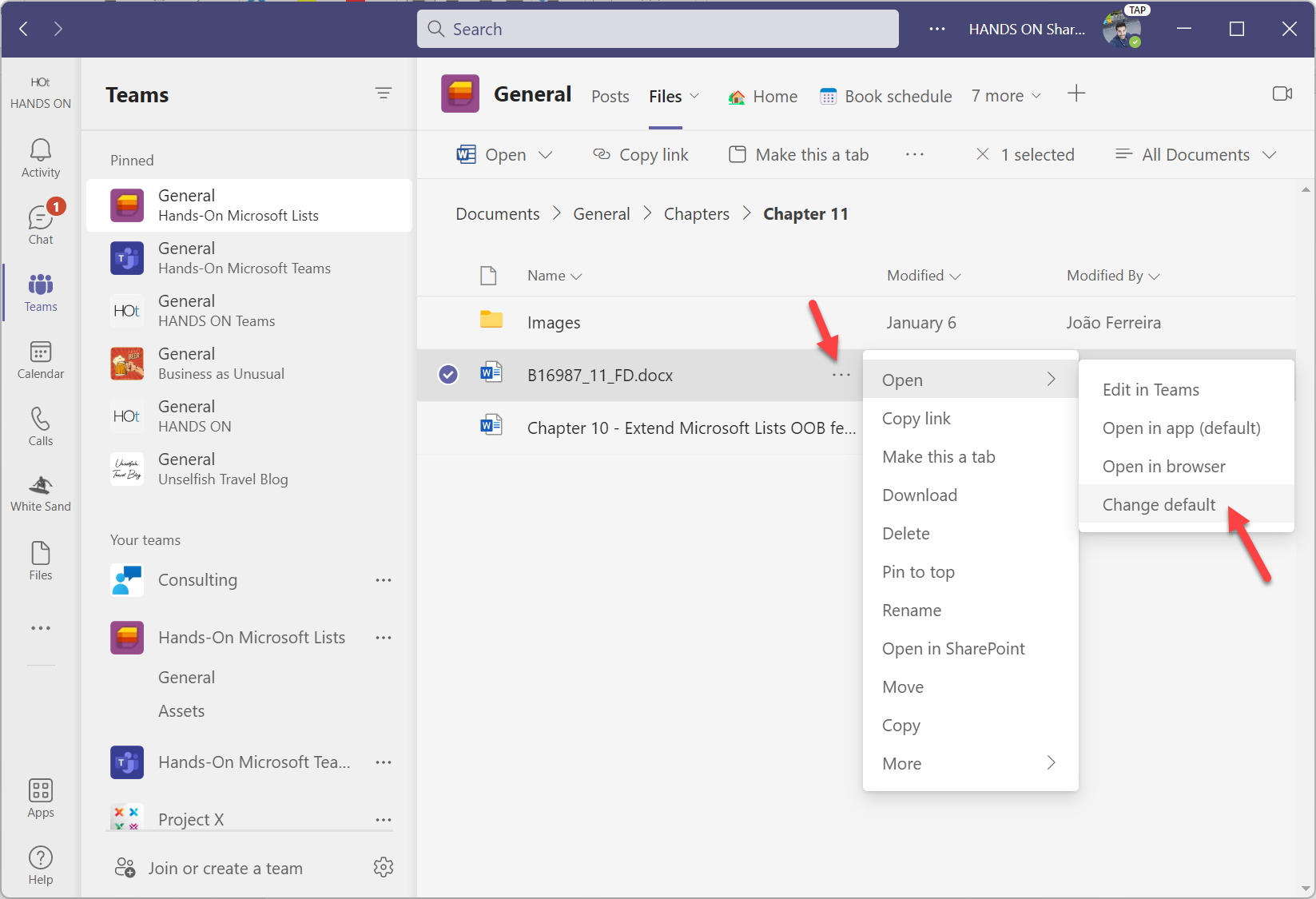1316x899 pixels.
Task: Click the Meet video camera icon
Action: click(1282, 94)
